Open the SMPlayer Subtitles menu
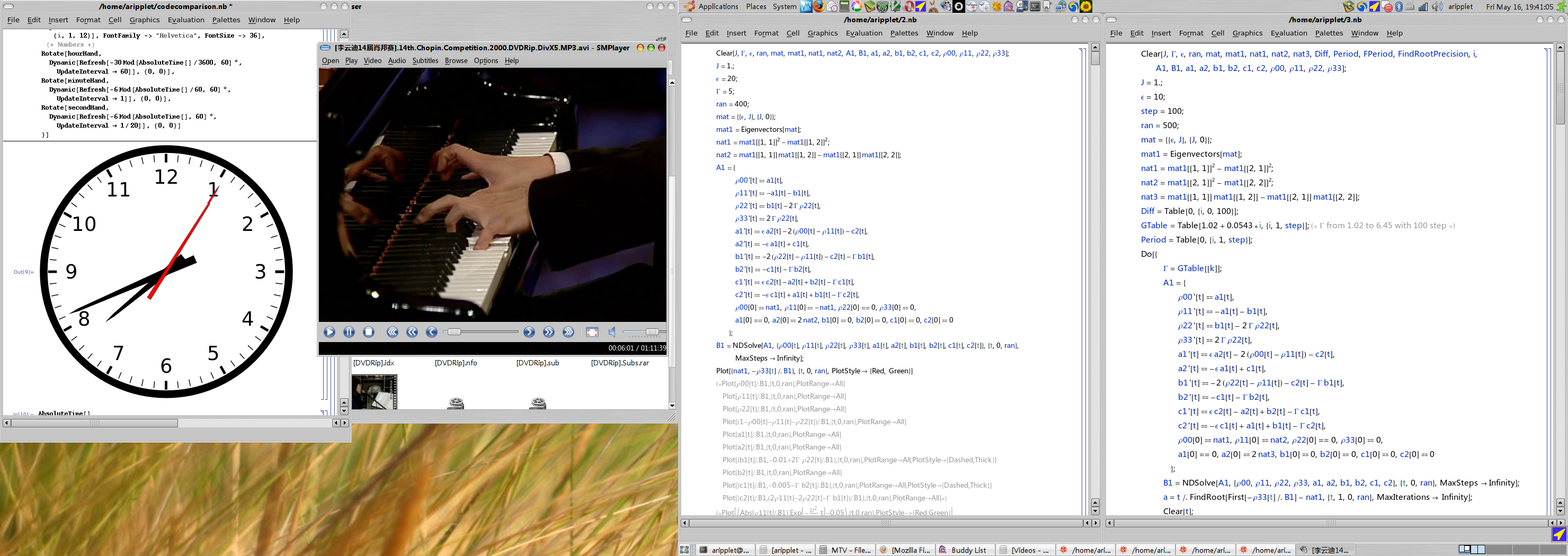Viewport: 1568px width, 556px height. tap(425, 61)
